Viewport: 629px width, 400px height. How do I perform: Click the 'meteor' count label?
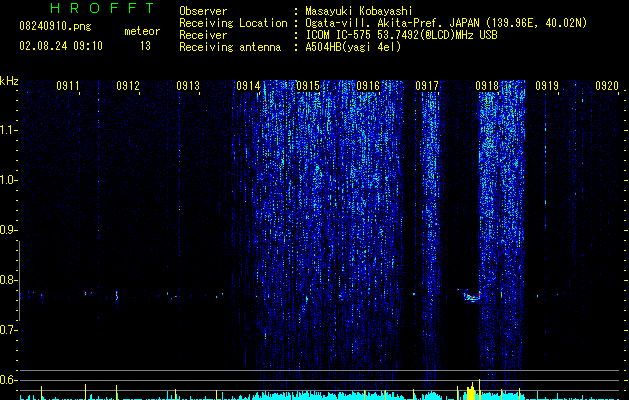pos(142,31)
